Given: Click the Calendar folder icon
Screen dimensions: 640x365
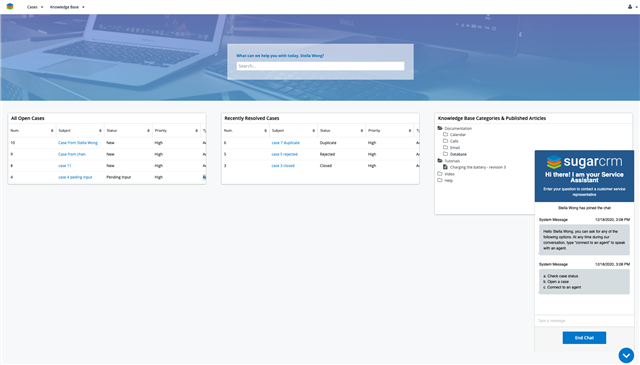Looking at the screenshot, I should (x=445, y=134).
